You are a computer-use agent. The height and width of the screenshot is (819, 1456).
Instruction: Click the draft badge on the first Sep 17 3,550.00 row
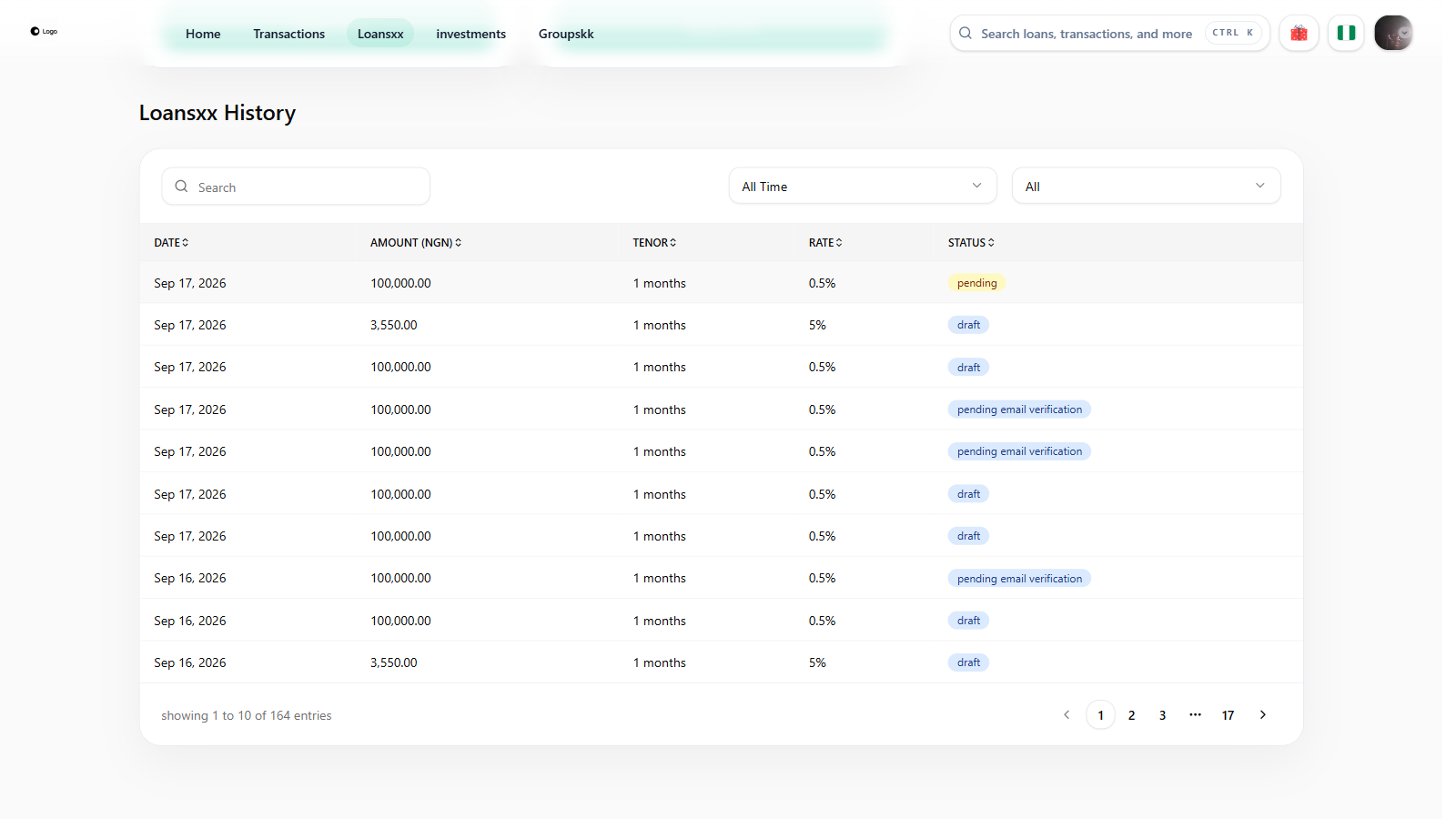tap(968, 325)
